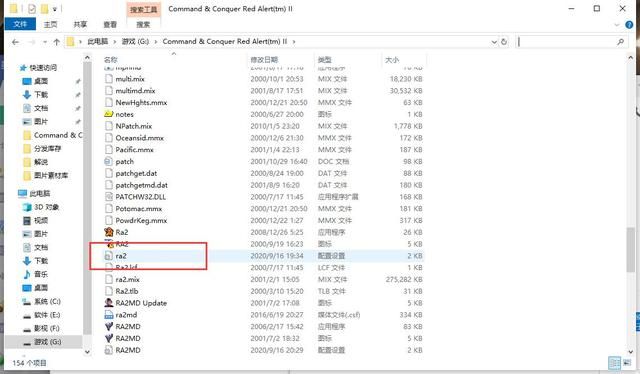Expand chevron after Command & Conquer path
This screenshot has width=640, height=374.
coord(294,42)
